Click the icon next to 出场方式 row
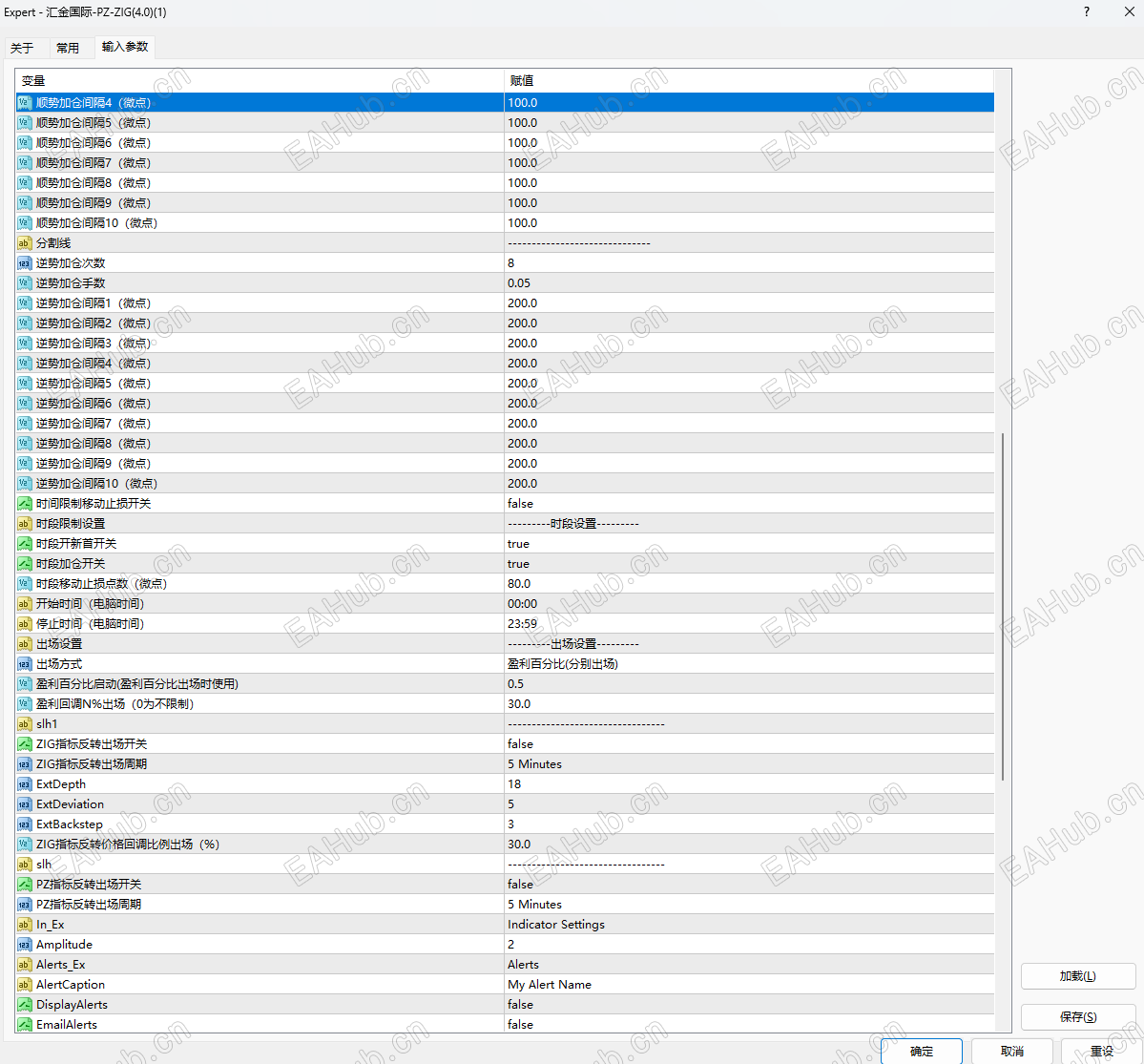 click(24, 664)
